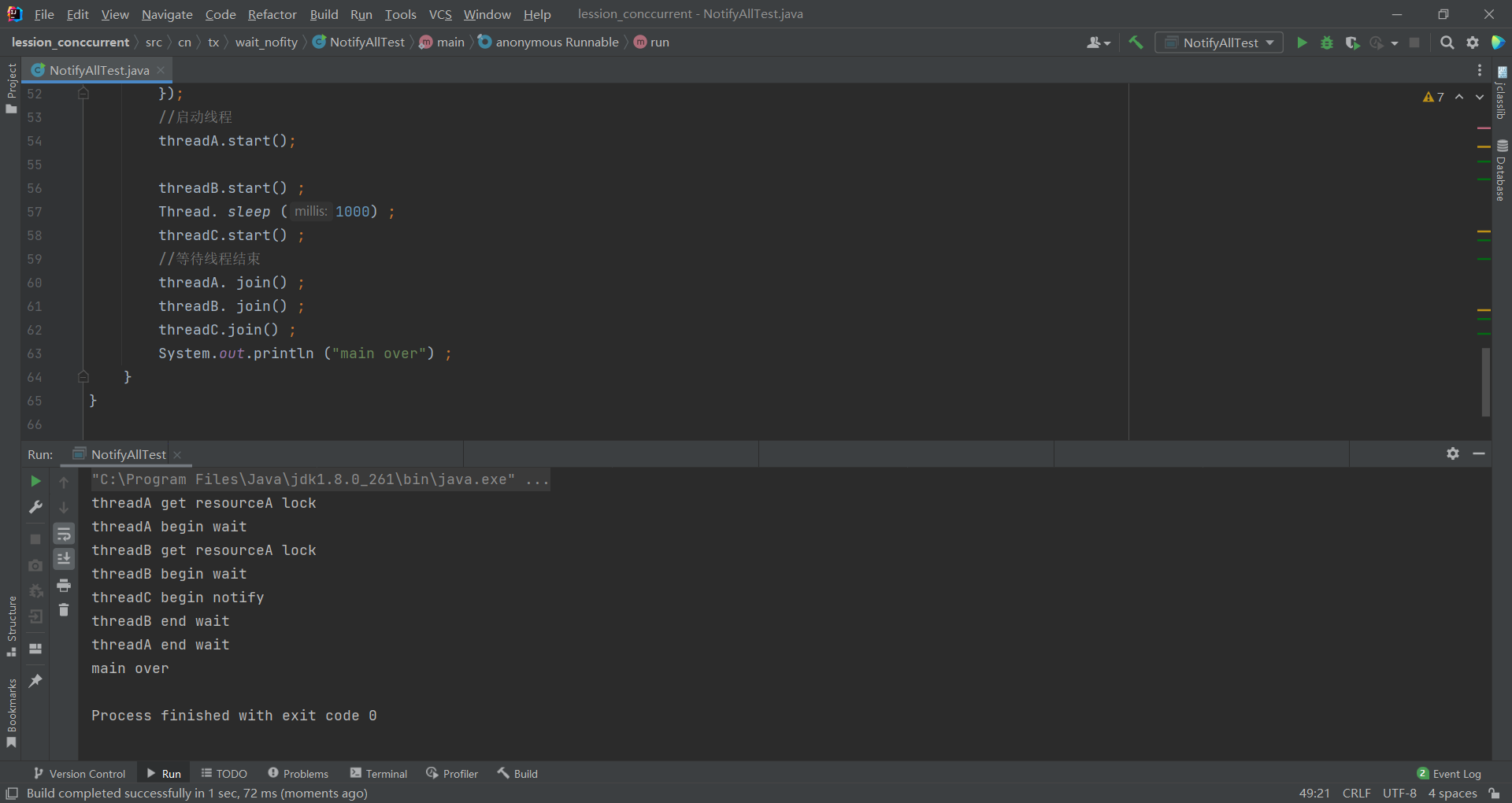The width and height of the screenshot is (1512, 803).
Task: Toggle Database tool window
Action: pyautogui.click(x=1502, y=170)
